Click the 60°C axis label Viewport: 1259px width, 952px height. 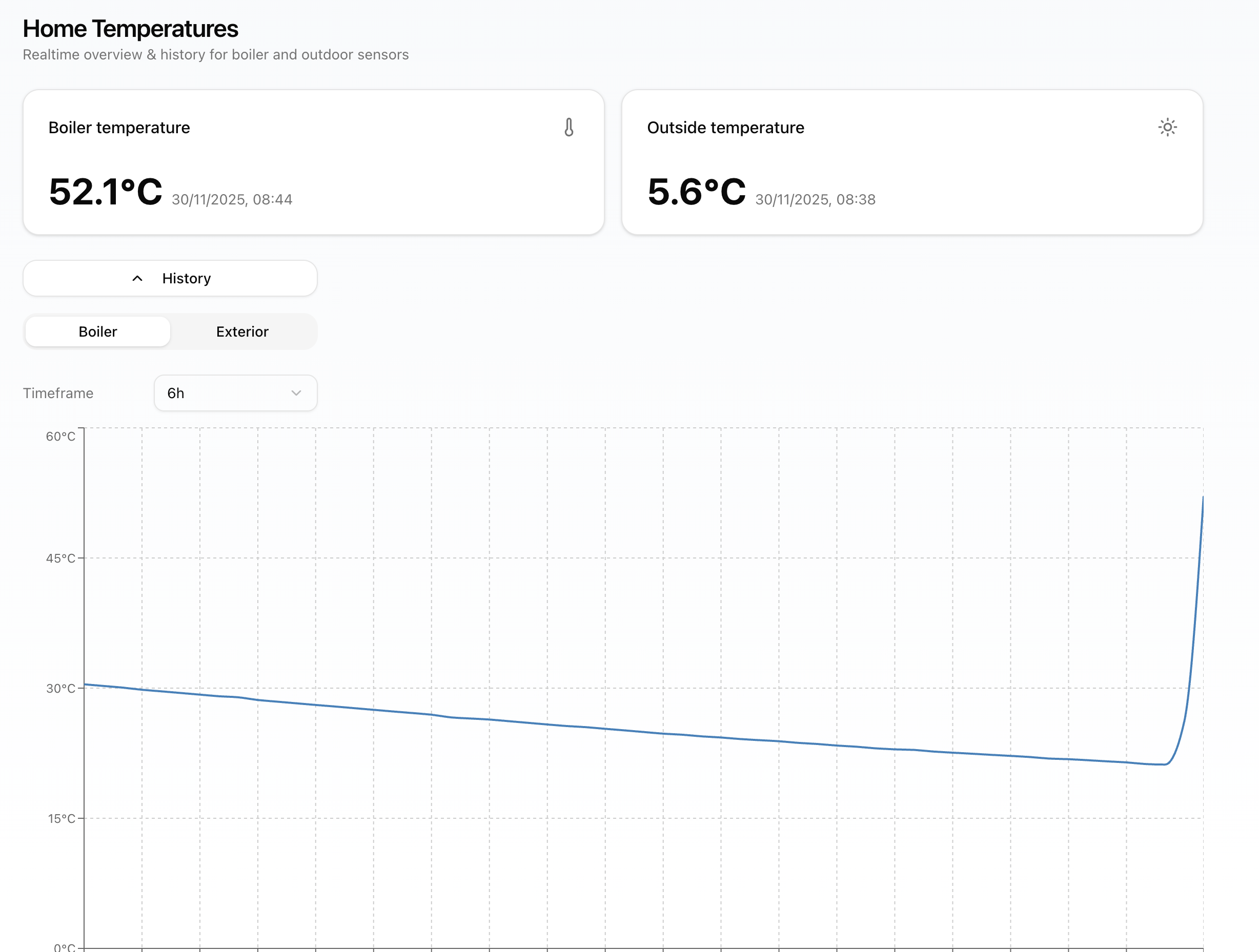coord(60,437)
